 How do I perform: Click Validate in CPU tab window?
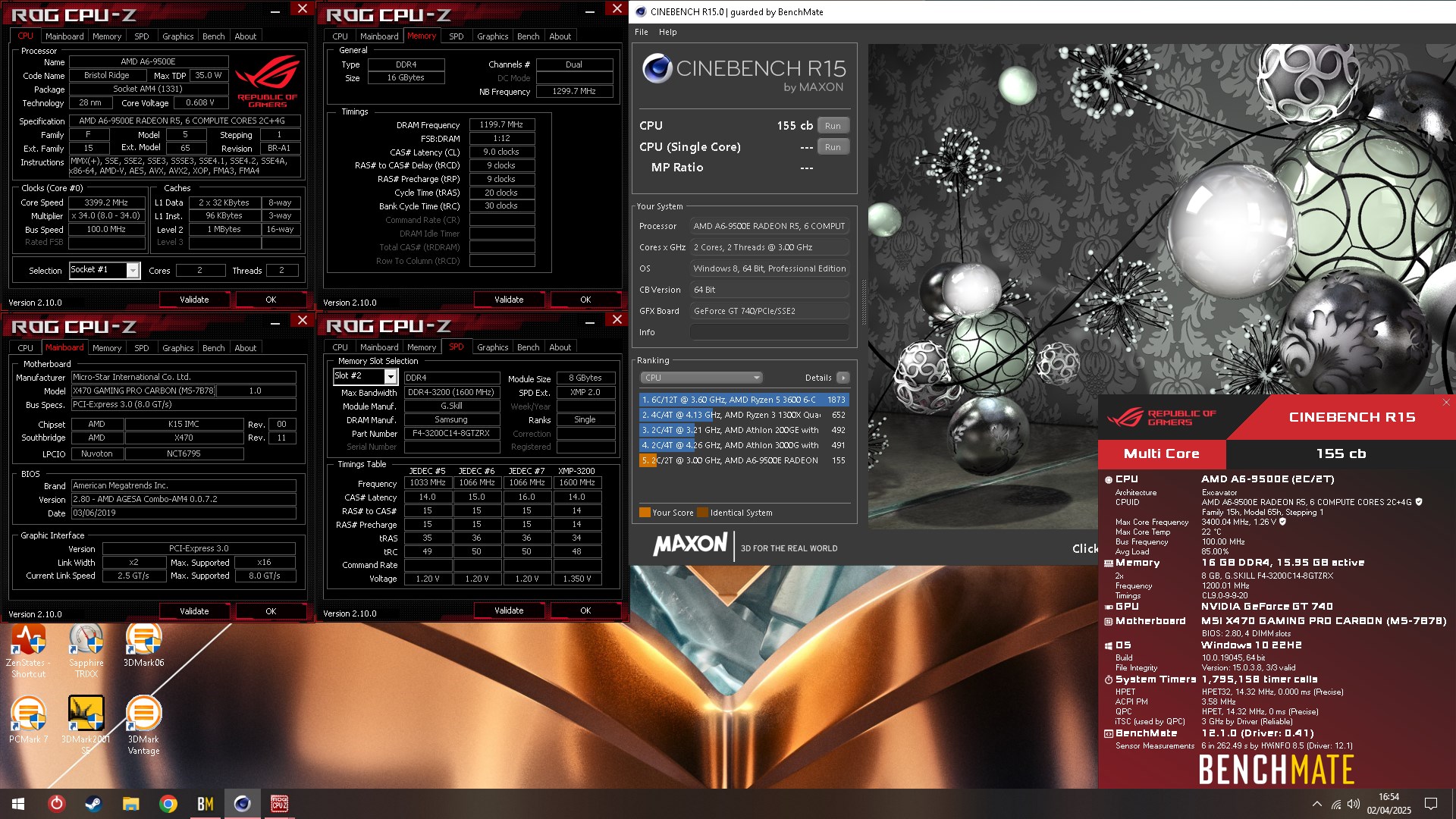point(194,300)
